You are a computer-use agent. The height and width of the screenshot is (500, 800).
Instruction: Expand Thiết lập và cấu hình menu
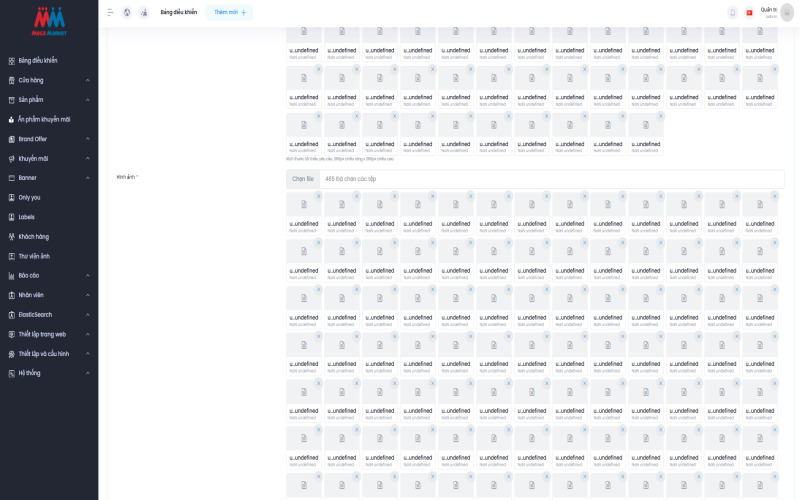87,353
